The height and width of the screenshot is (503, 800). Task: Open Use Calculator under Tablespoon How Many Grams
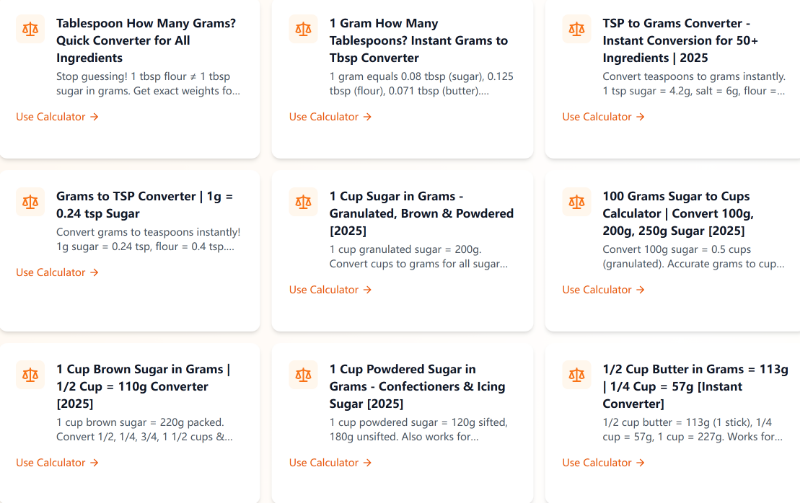[x=57, y=117]
